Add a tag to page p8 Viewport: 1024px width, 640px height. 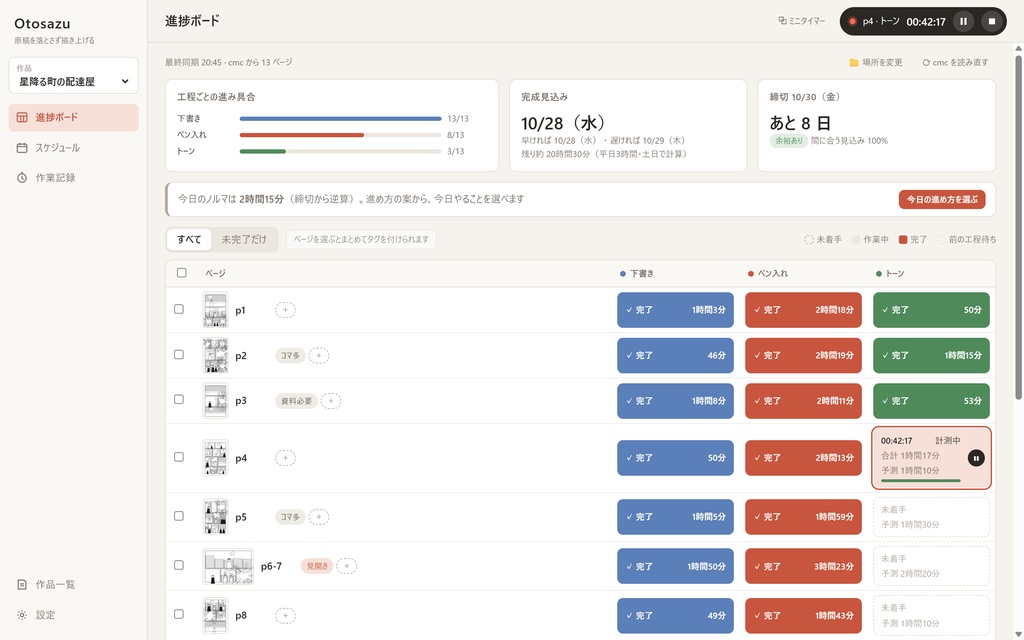coord(285,615)
